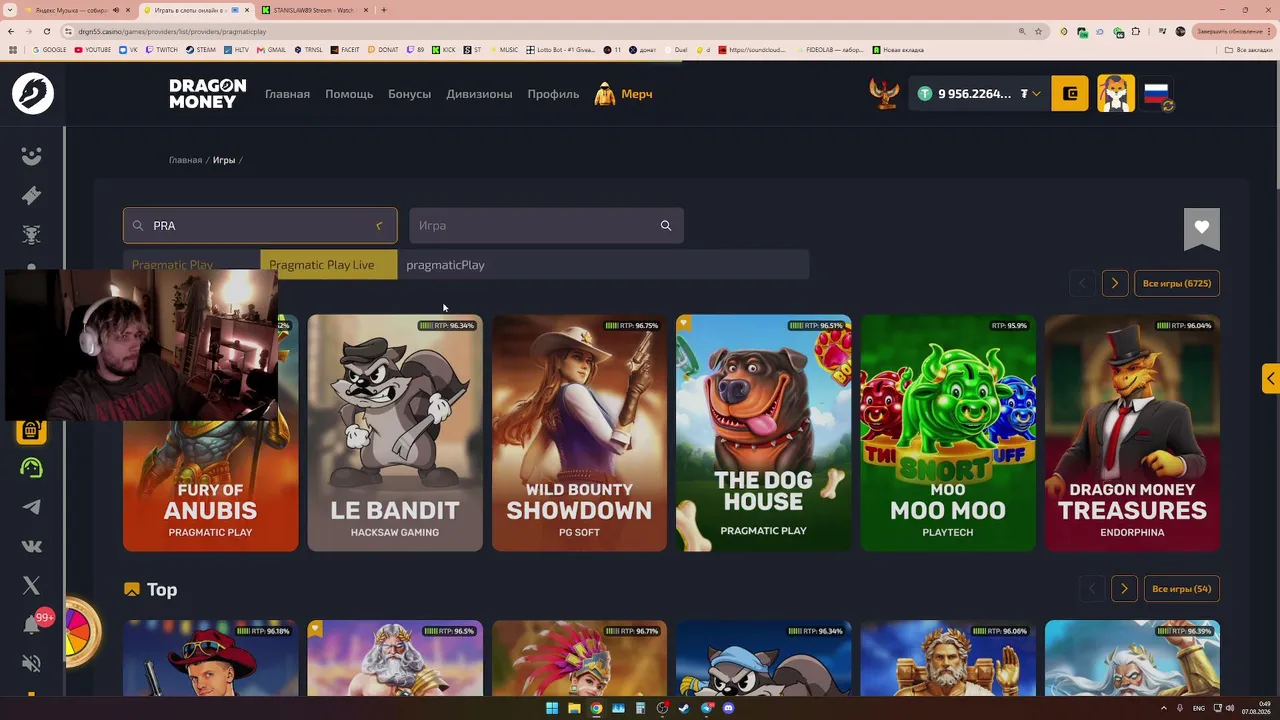This screenshot has width=1280, height=720.
Task: Show previous games in the first carousel
Action: point(1082,284)
